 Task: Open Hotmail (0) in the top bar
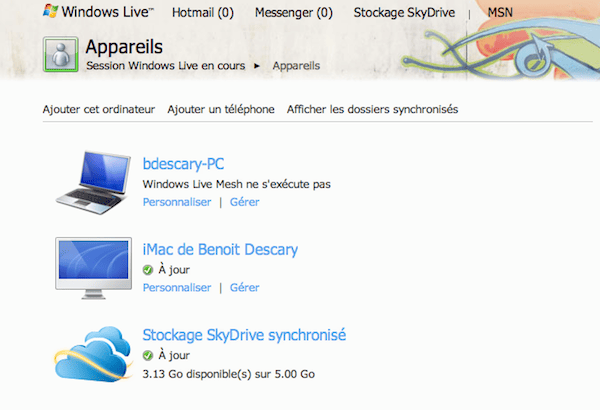203,14
